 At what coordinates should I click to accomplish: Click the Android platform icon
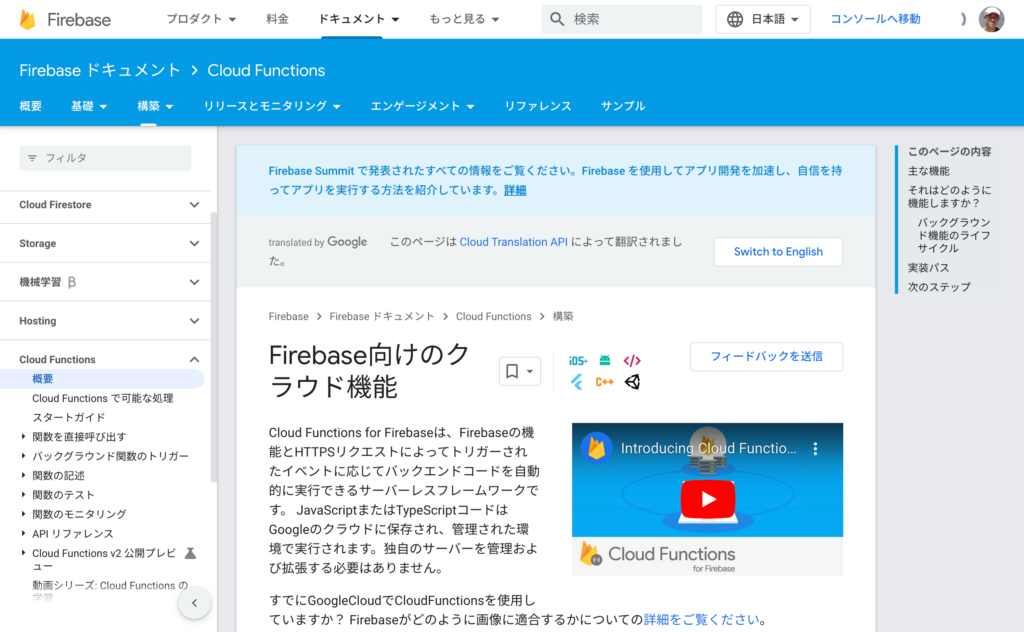(605, 361)
